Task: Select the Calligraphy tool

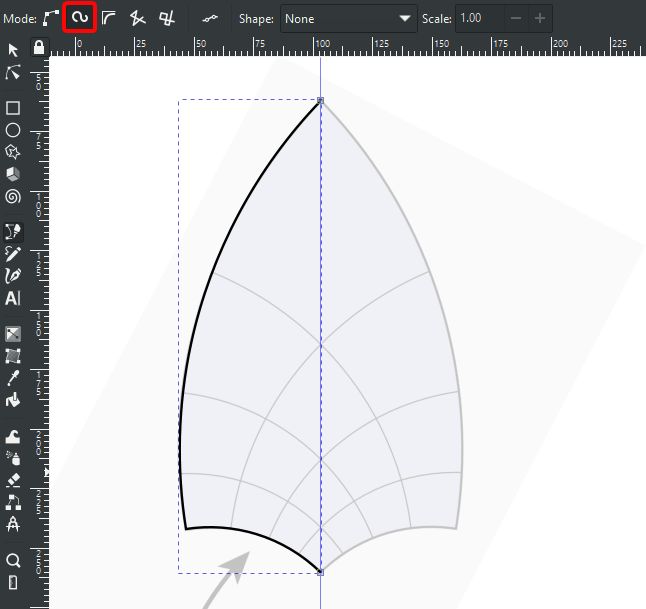Action: tap(13, 275)
